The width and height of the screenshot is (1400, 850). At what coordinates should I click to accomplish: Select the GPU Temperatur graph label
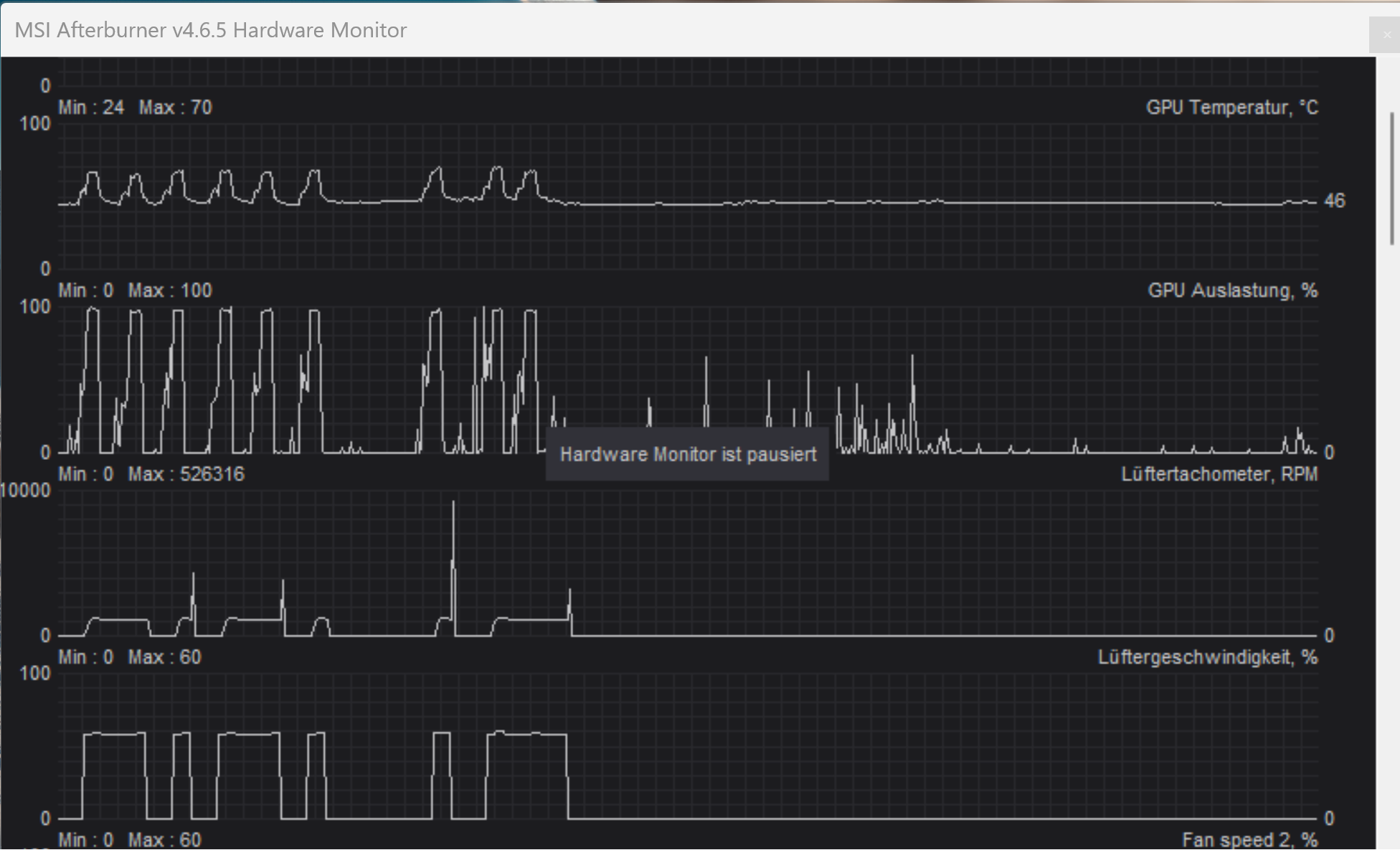tap(1231, 108)
